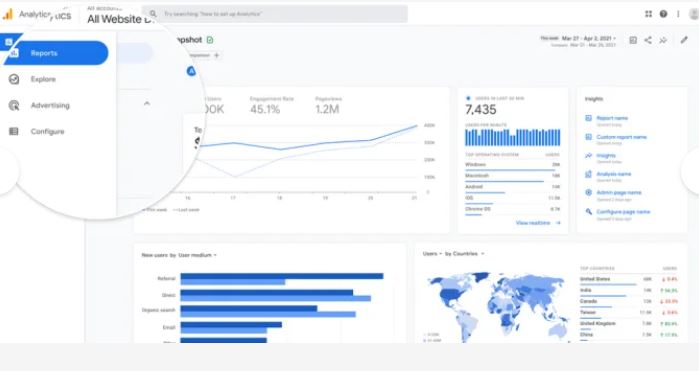Click the Direct bar label

point(169,295)
